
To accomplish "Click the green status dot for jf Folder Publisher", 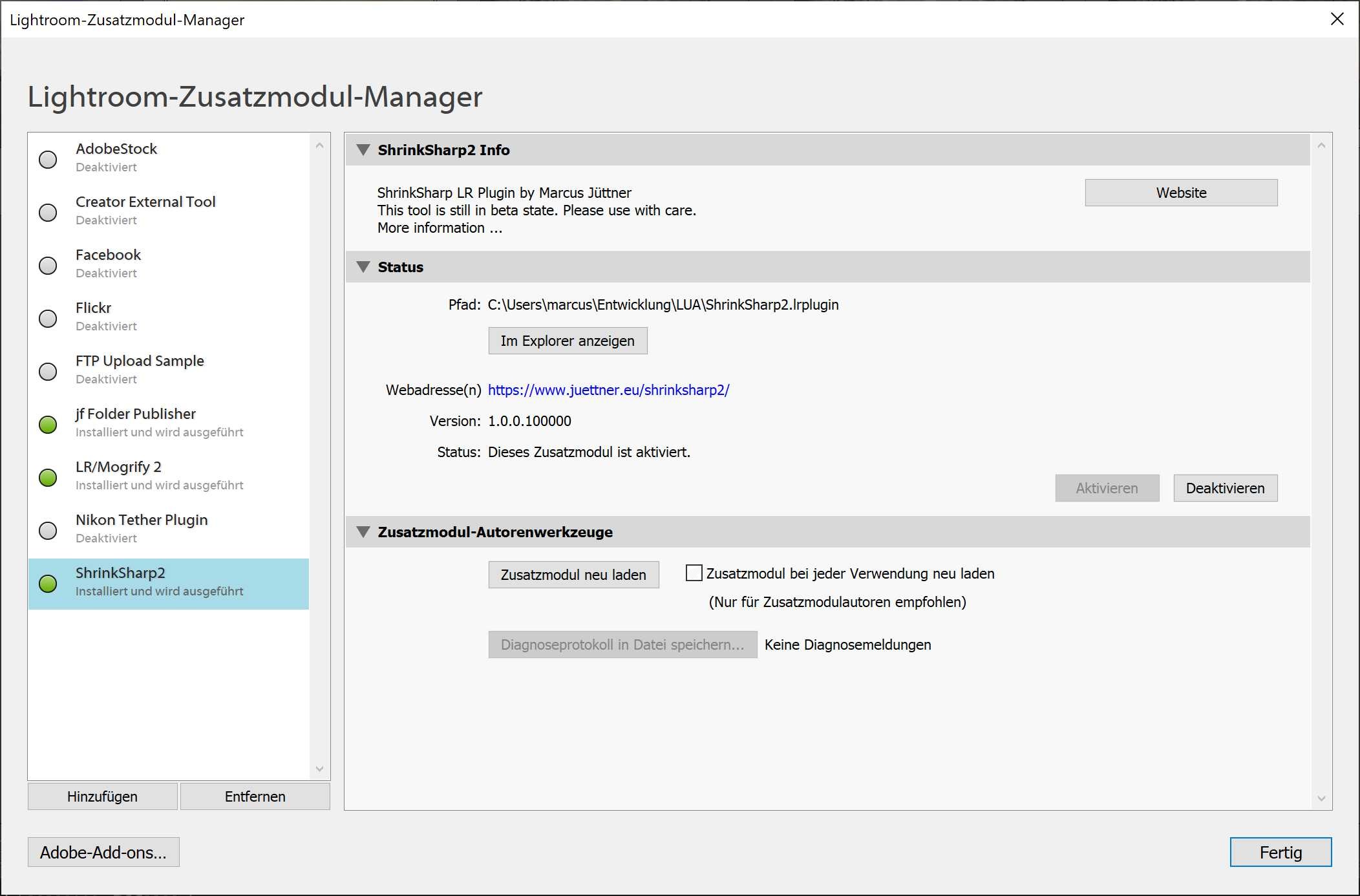I will (48, 425).
